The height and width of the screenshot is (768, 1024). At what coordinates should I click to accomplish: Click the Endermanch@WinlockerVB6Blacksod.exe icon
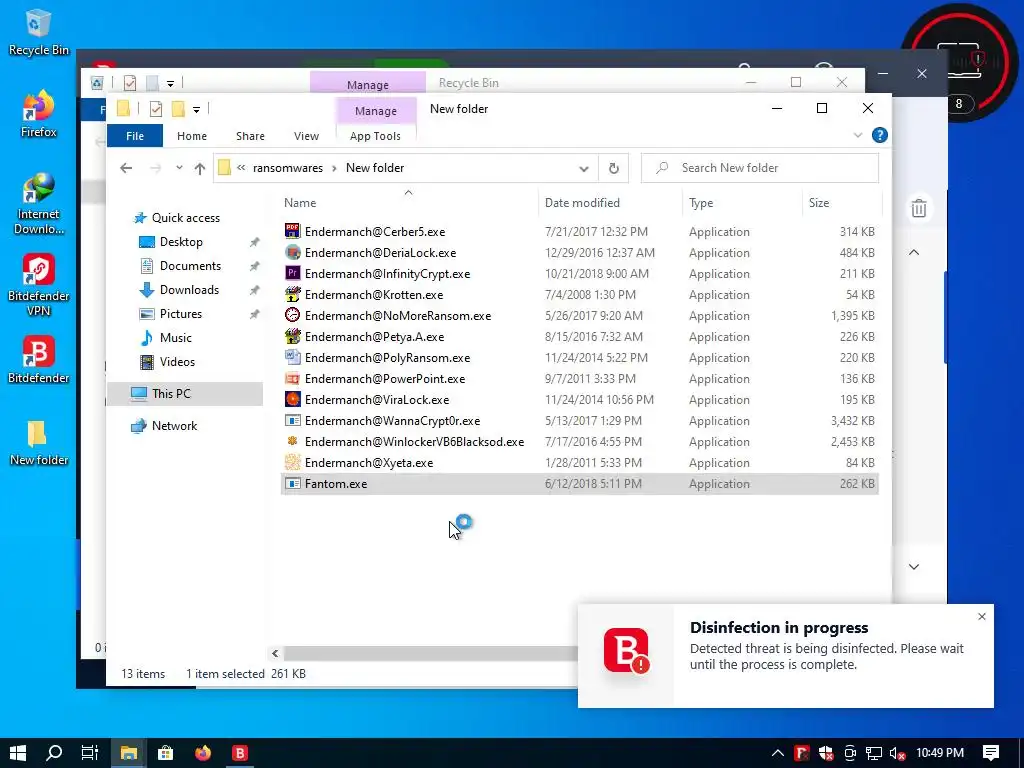293,441
